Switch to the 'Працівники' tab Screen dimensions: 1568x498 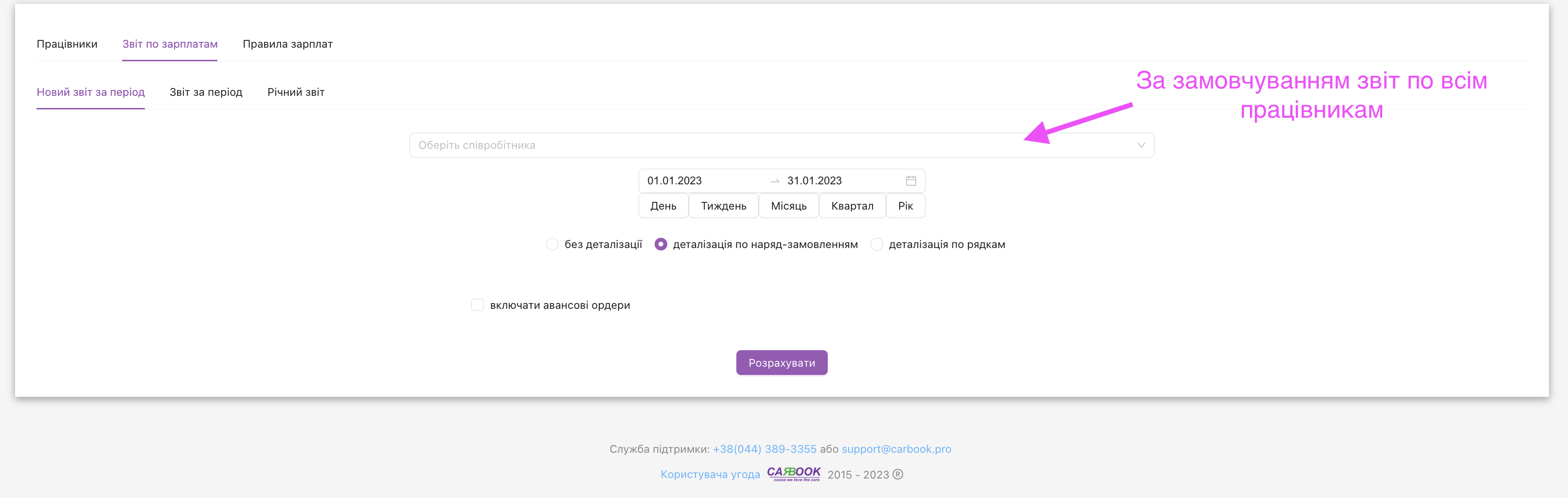point(67,44)
